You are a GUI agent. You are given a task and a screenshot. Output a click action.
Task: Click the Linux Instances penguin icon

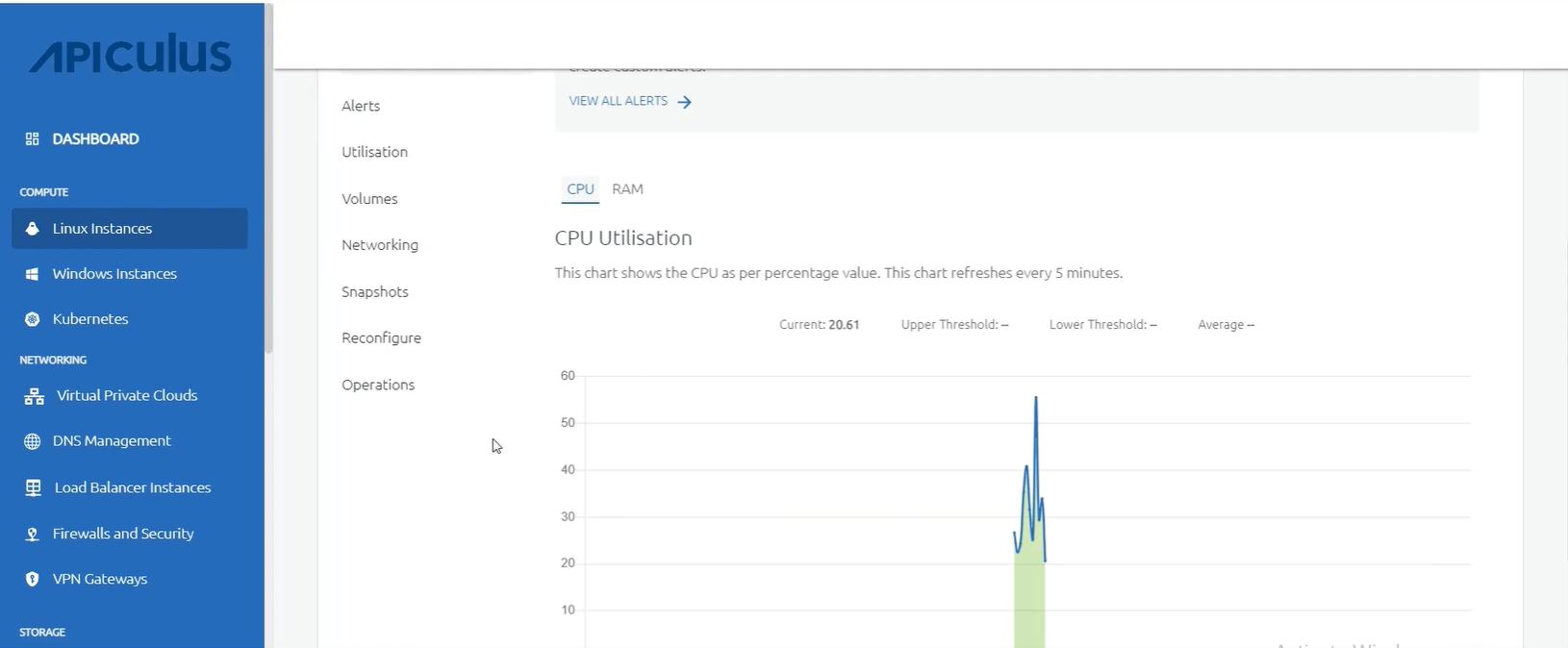(x=32, y=229)
